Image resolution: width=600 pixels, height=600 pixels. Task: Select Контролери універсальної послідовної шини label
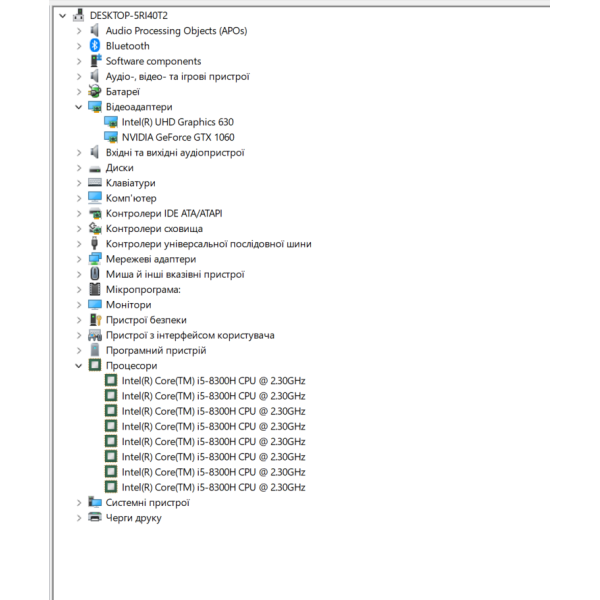point(209,244)
